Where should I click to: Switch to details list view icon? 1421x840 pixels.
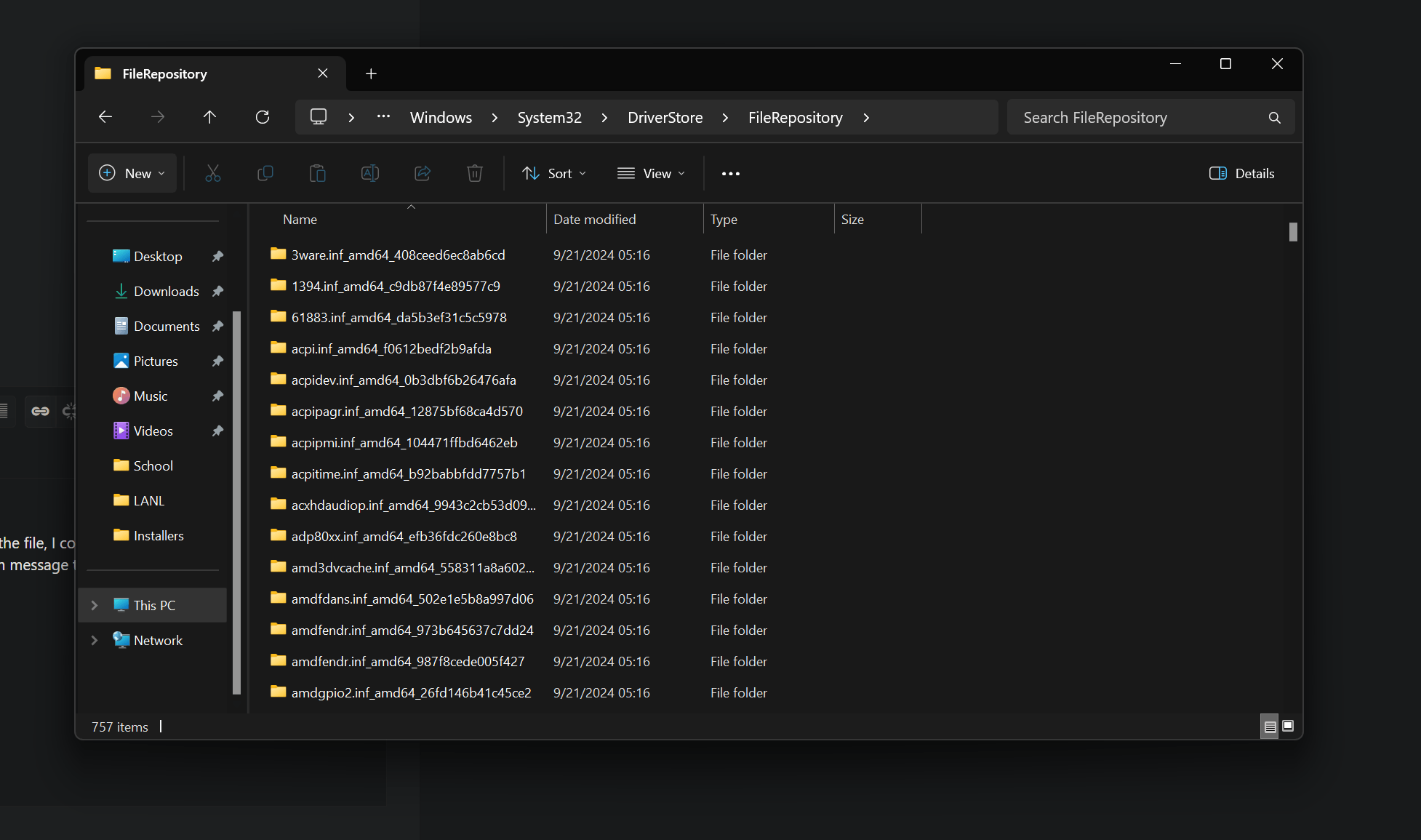pyautogui.click(x=1270, y=726)
